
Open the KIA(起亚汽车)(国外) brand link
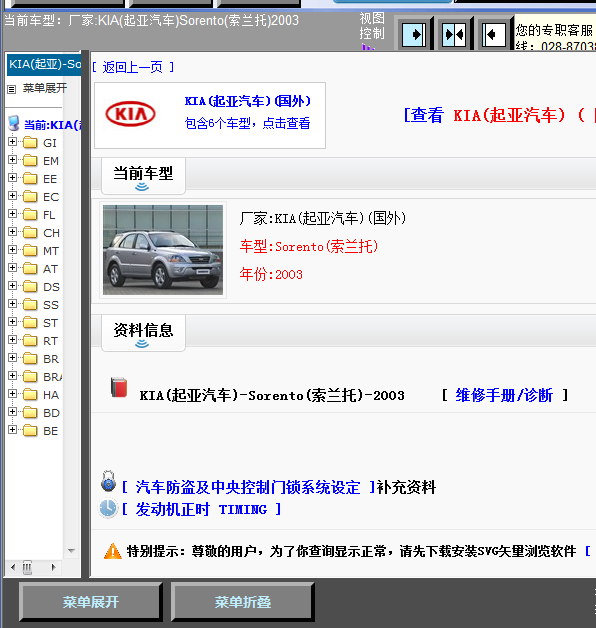pos(248,101)
